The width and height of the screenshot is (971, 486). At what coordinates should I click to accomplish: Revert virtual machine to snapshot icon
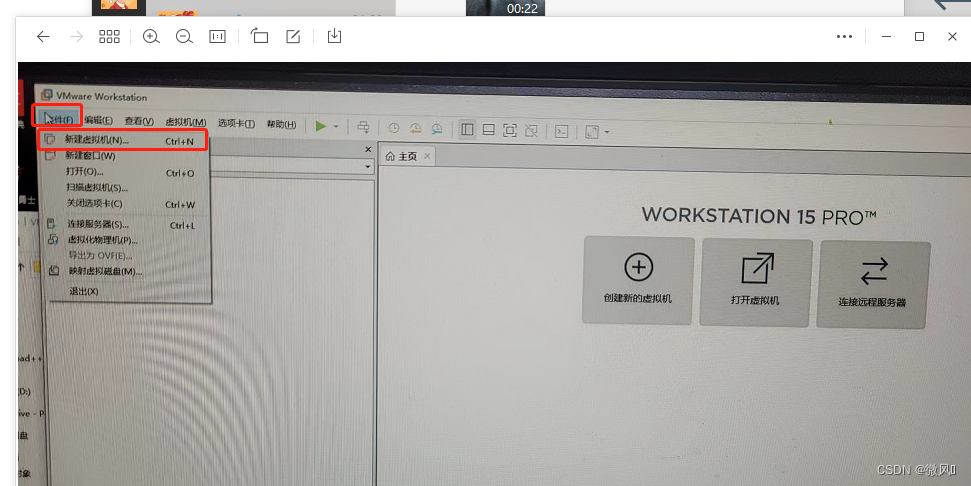[x=416, y=129]
